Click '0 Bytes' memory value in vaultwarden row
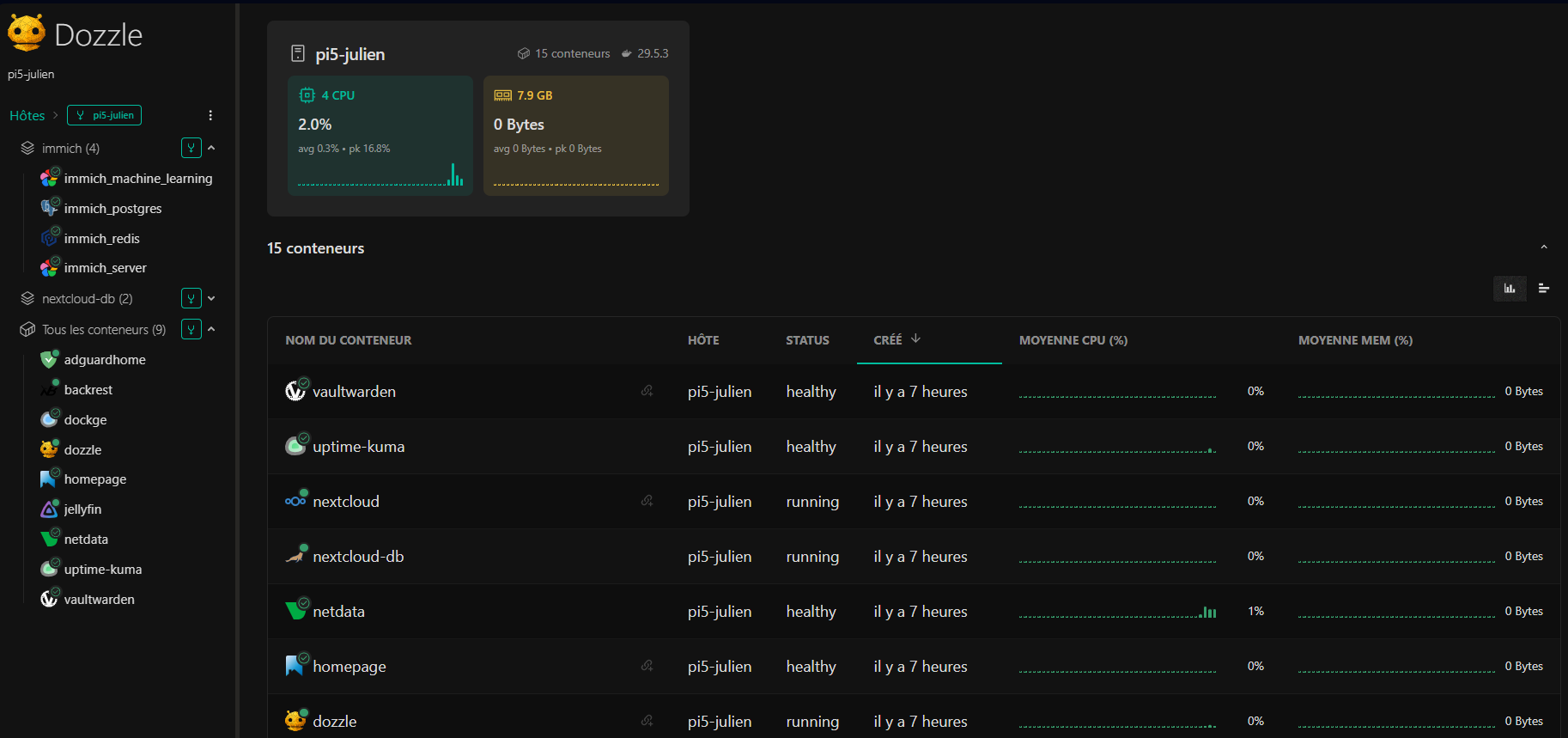This screenshot has height=738, width=1568. pos(1524,391)
